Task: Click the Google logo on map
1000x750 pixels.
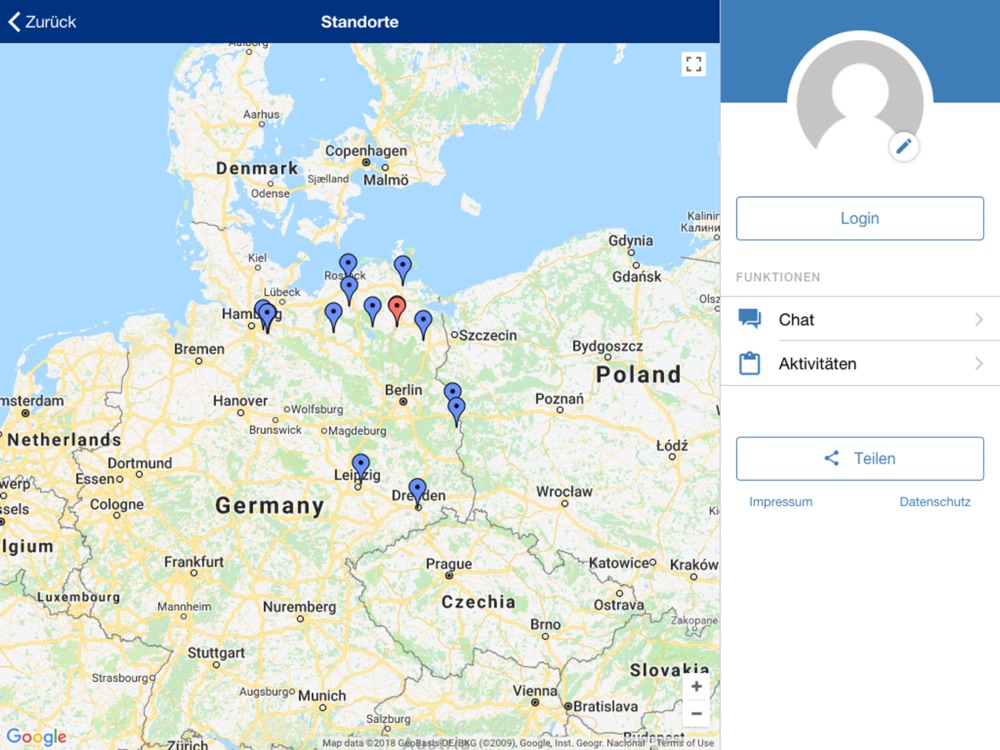Action: click(x=36, y=738)
